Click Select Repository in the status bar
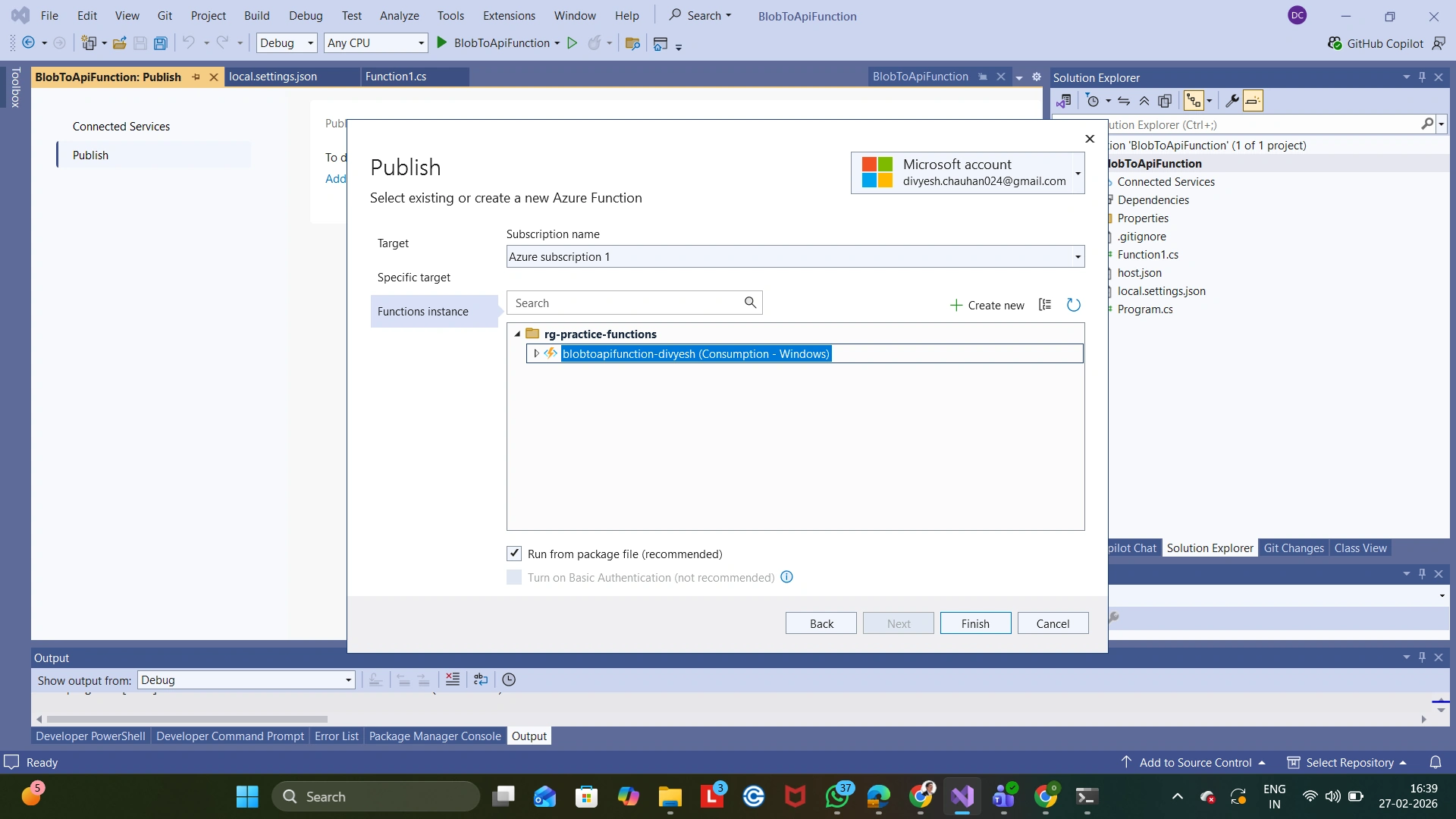The image size is (1456, 819). [1347, 762]
